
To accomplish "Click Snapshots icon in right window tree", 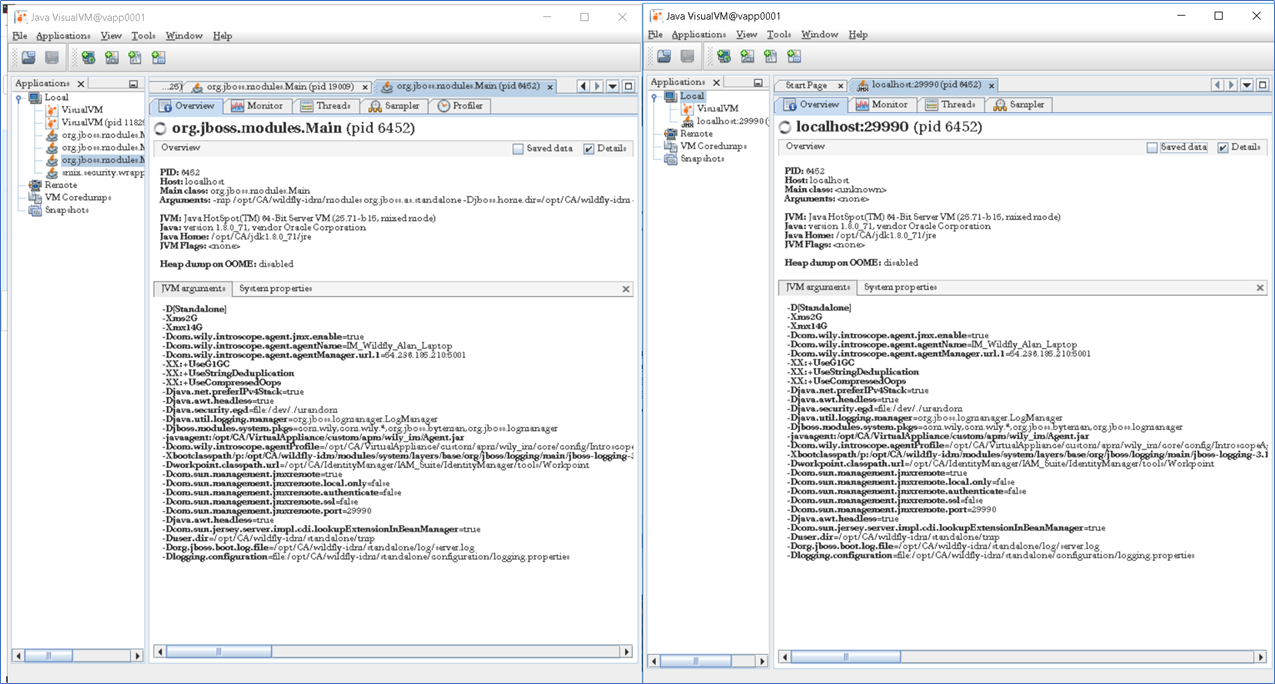I will (671, 159).
